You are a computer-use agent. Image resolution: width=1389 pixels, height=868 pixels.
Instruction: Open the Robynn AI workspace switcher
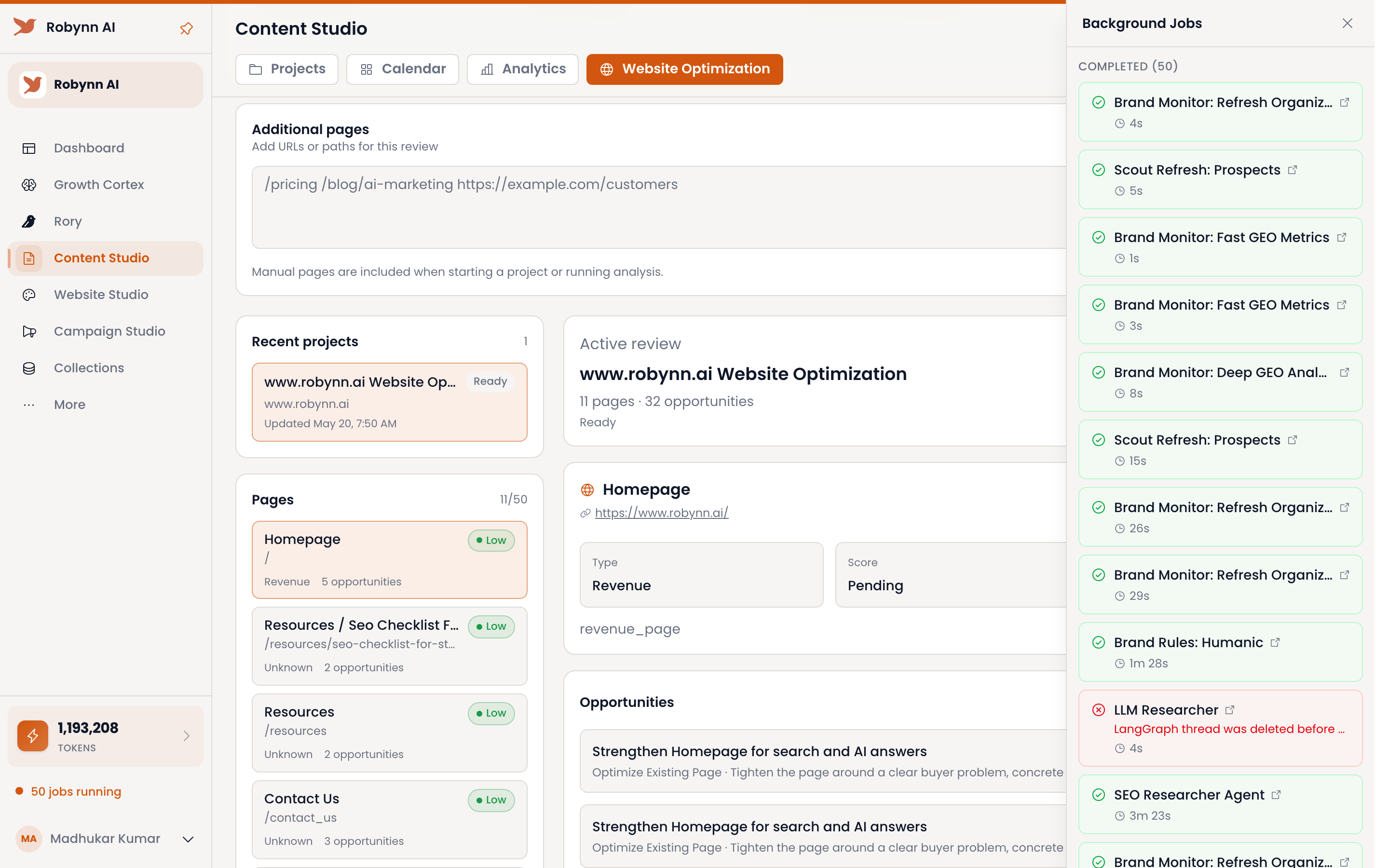coord(106,84)
